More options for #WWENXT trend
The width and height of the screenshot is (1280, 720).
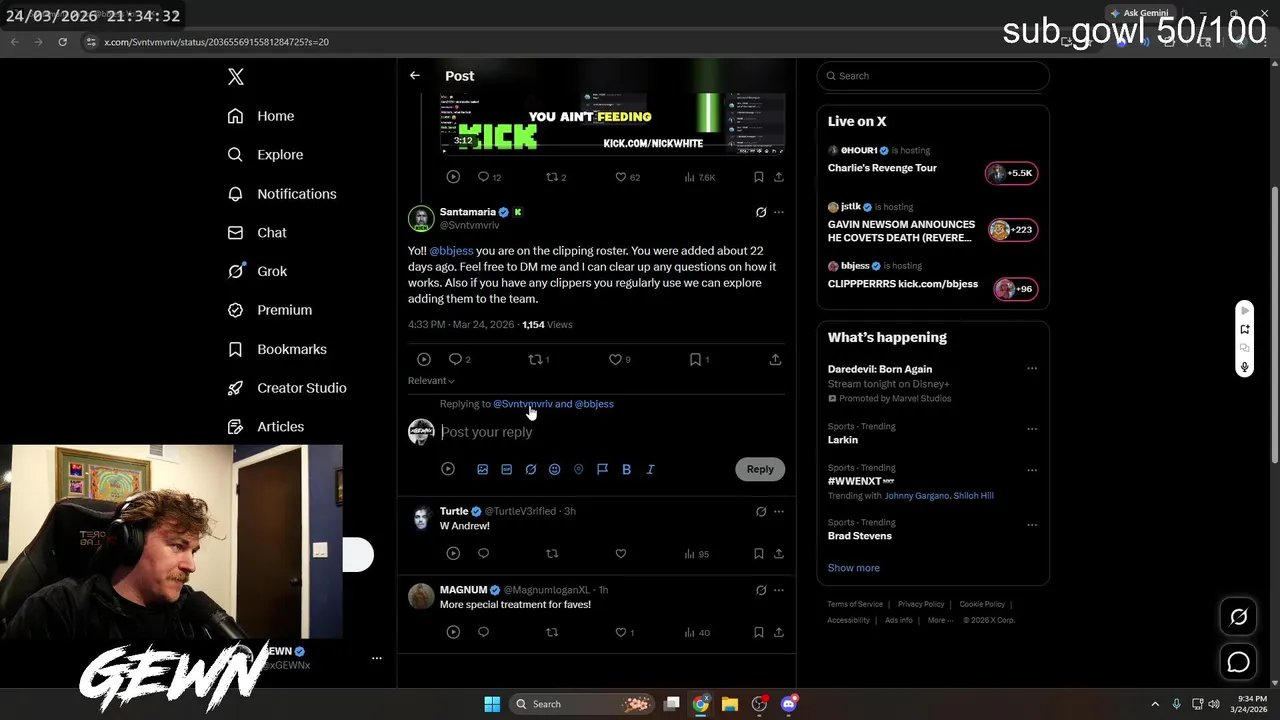click(x=1032, y=470)
